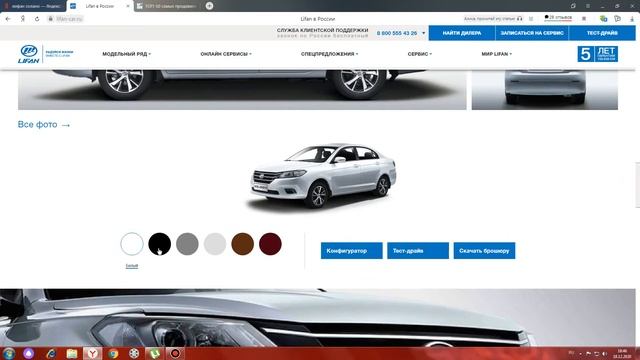Click the LIFAN logo
The height and width of the screenshot is (360, 640).
(x=29, y=54)
